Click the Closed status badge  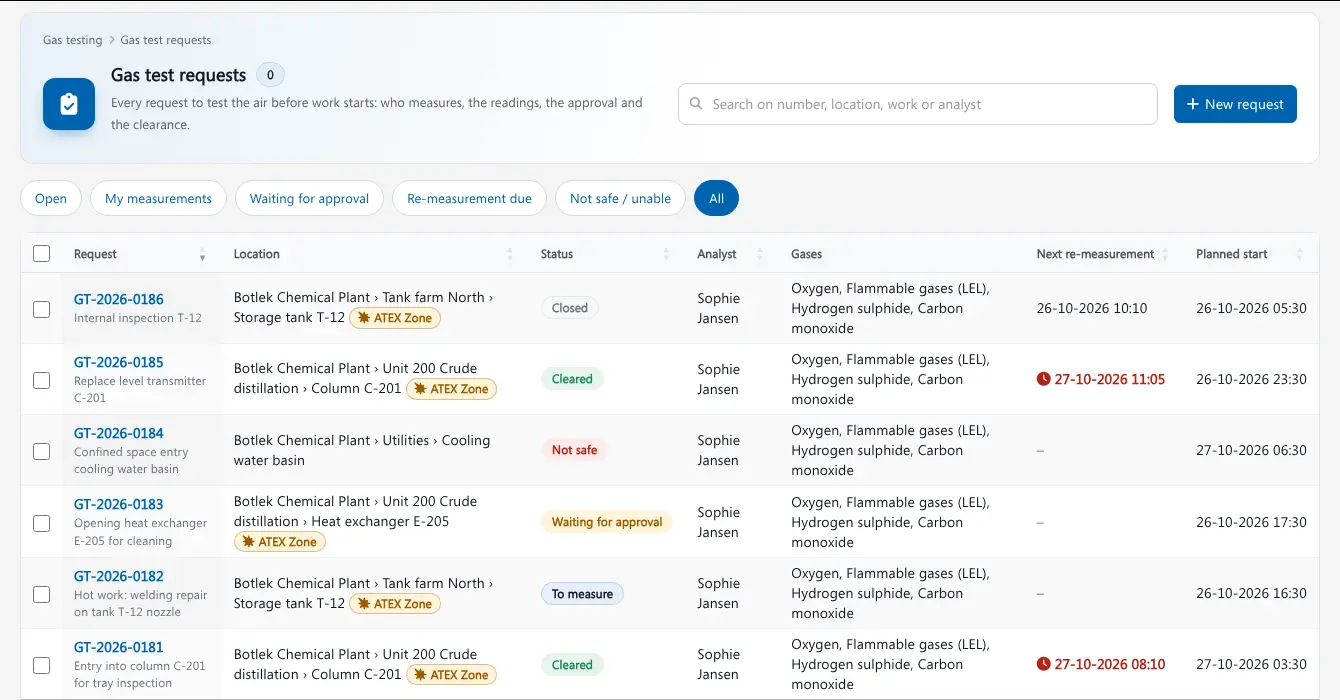tap(570, 308)
